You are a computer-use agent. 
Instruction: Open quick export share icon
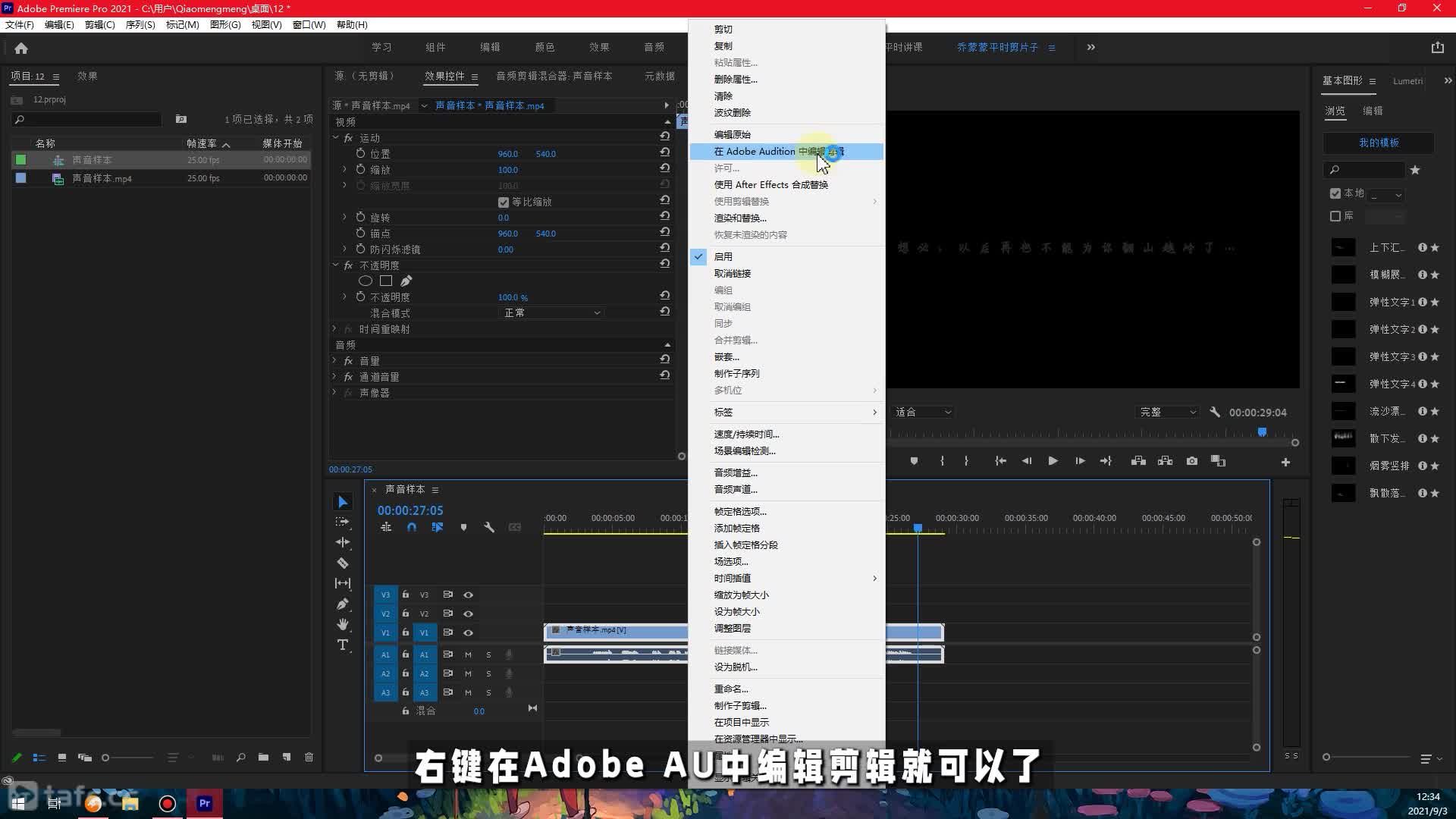pos(1437,47)
